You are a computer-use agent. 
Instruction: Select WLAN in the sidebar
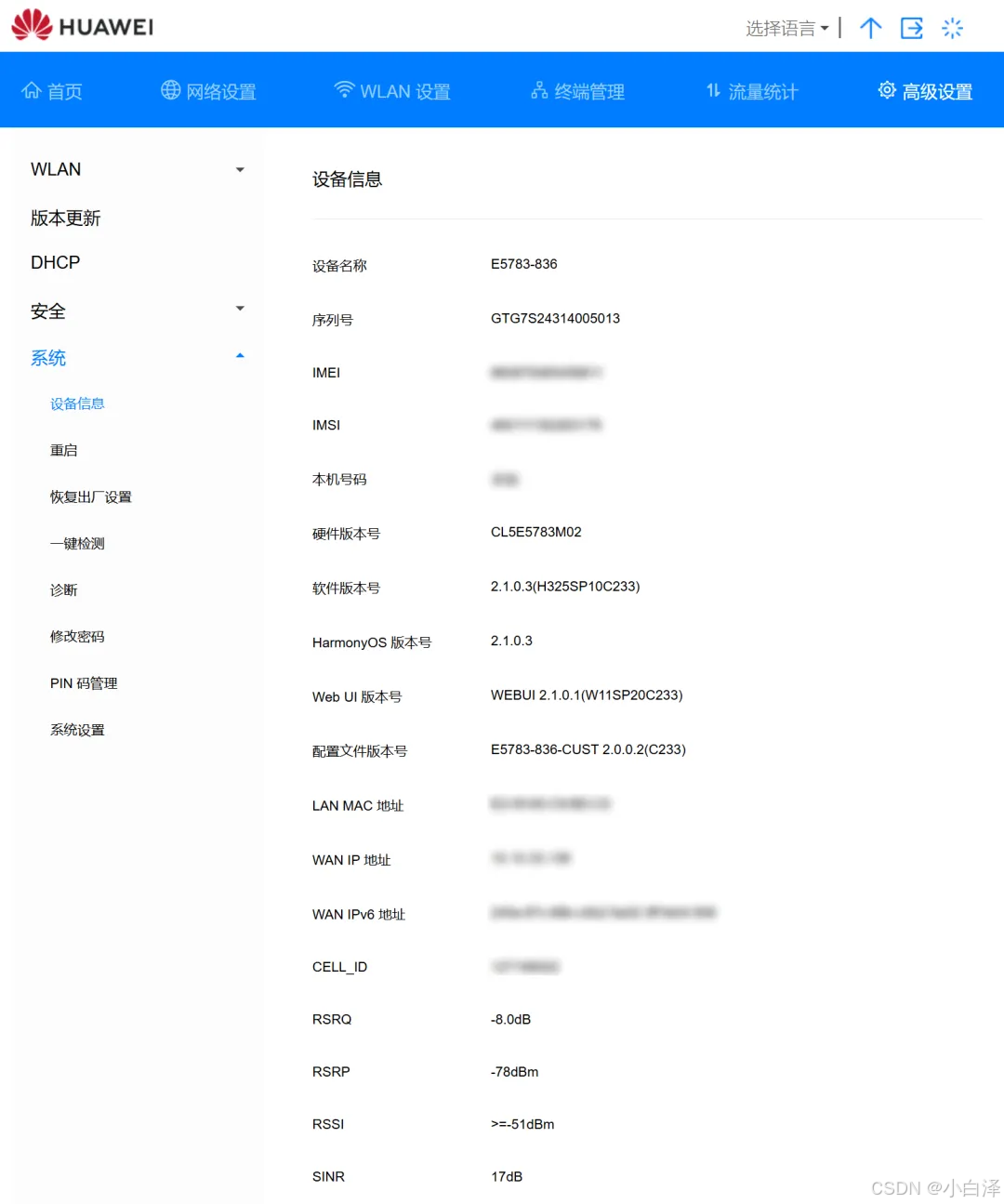(56, 169)
